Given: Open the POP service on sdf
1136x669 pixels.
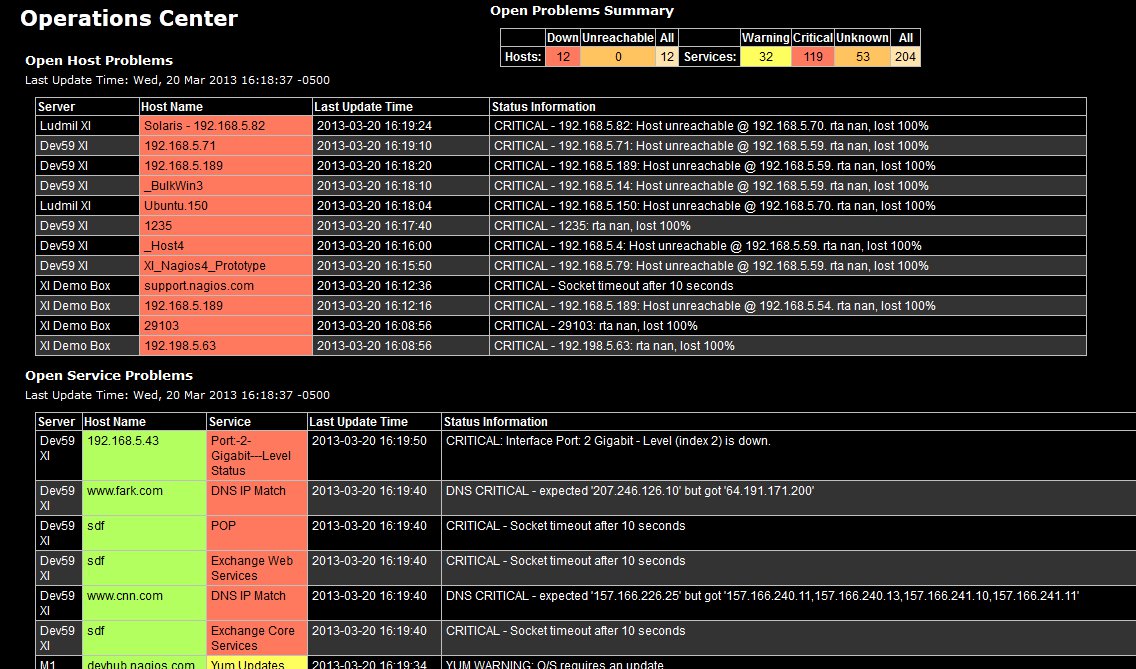Looking at the screenshot, I should (223, 525).
